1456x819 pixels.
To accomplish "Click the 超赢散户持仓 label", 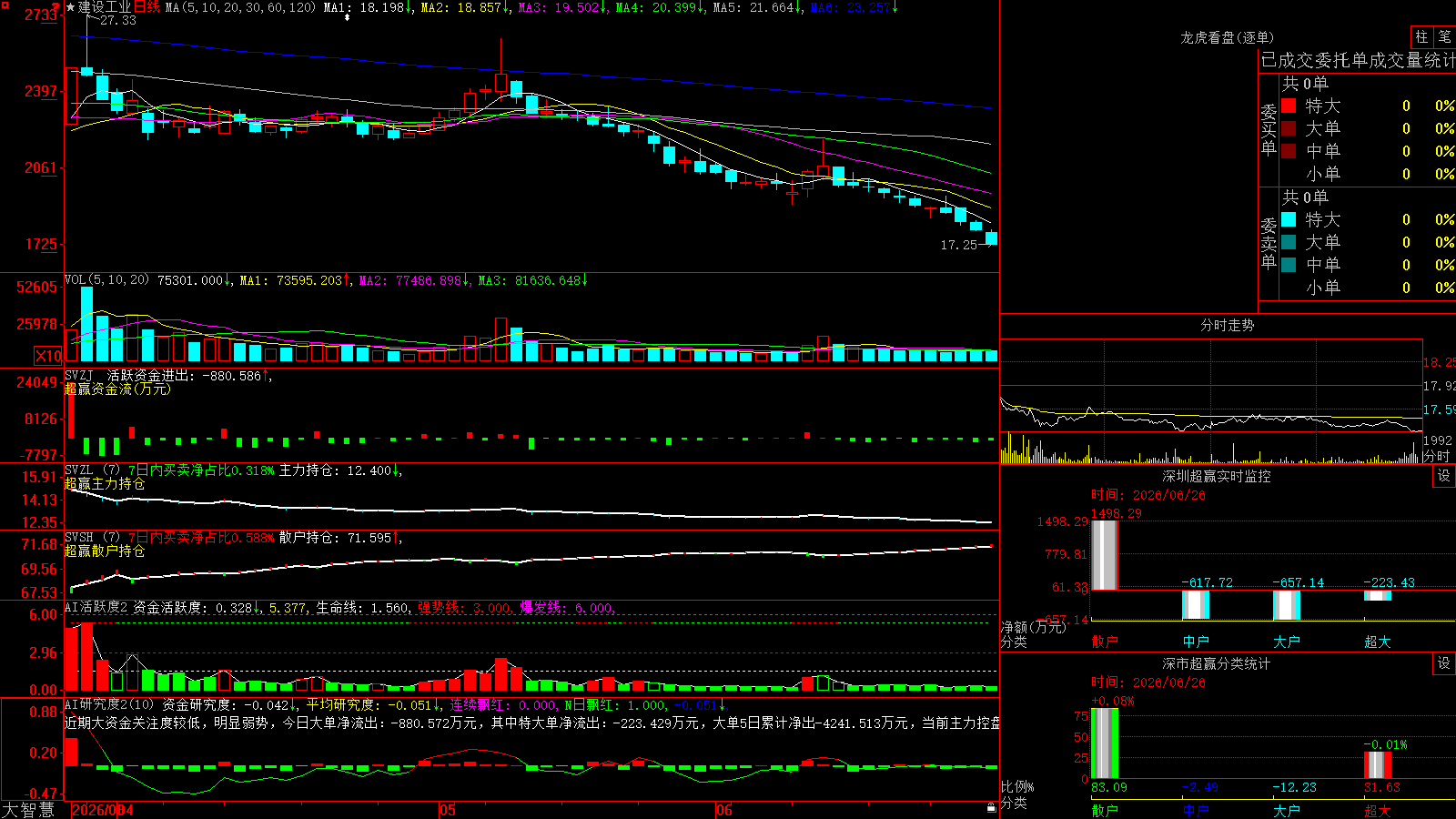I will pos(105,551).
